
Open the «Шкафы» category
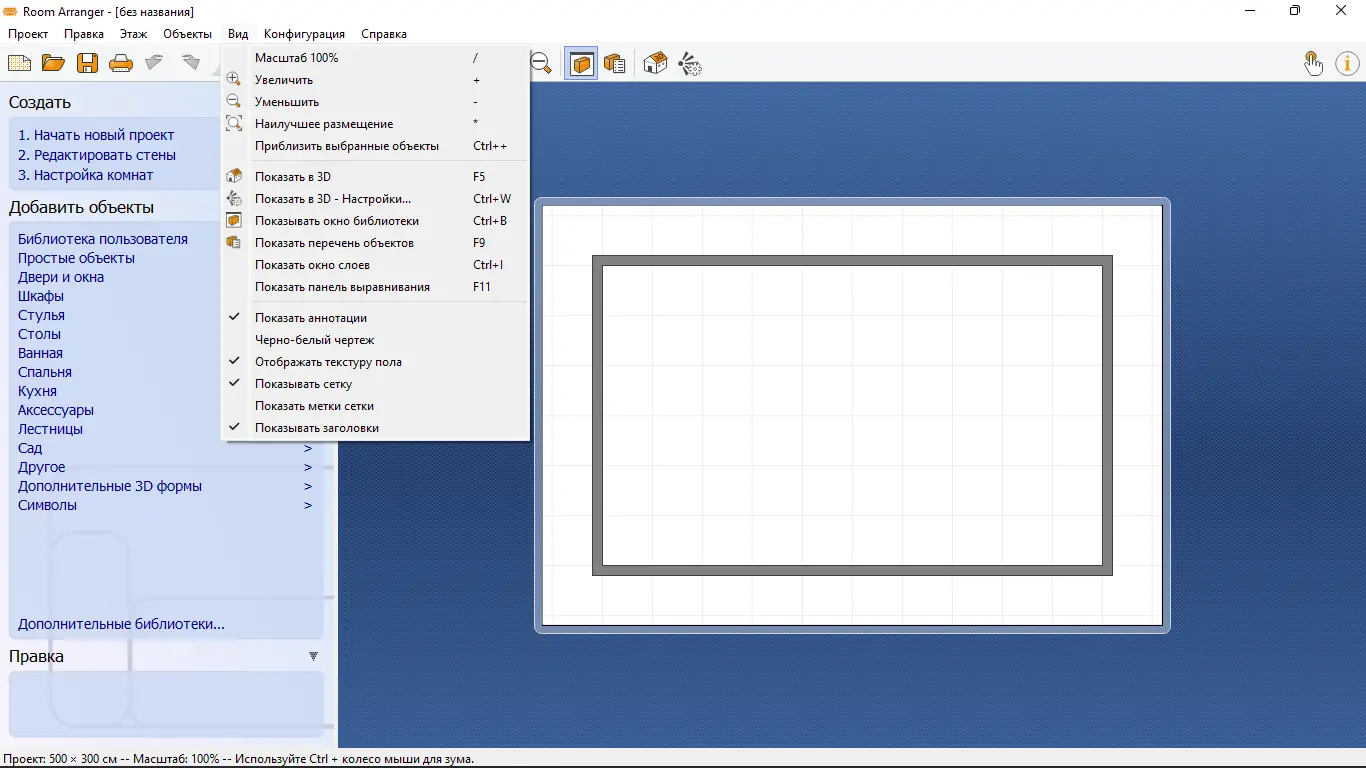pyautogui.click(x=41, y=296)
